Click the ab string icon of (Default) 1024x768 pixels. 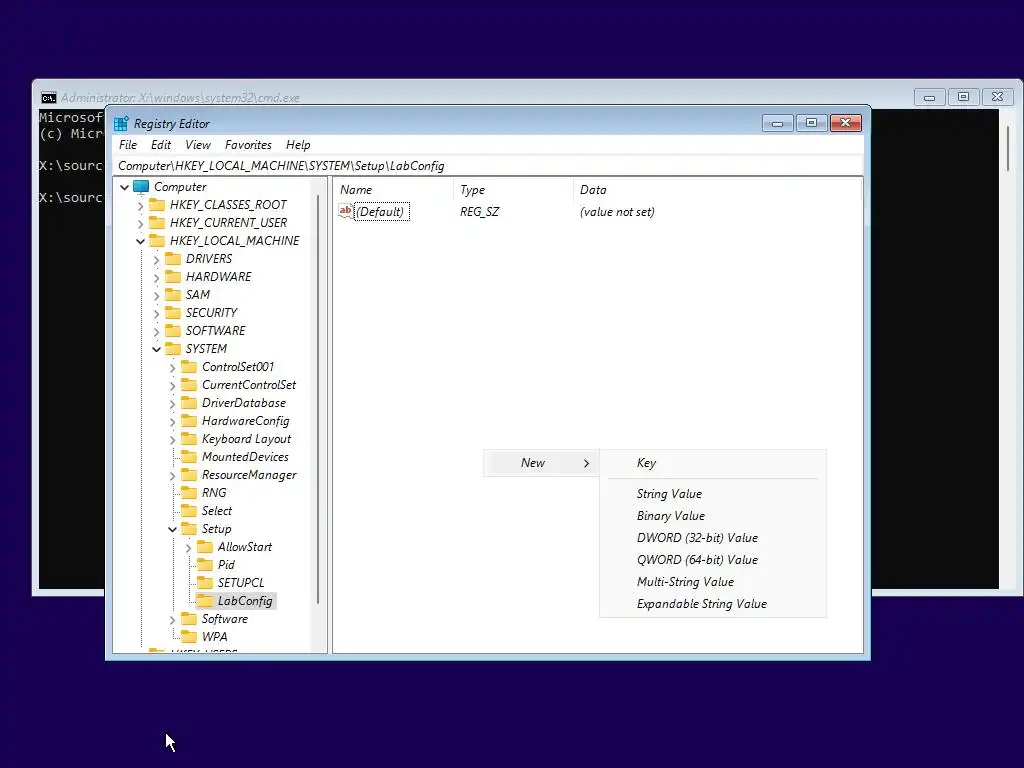[345, 211]
